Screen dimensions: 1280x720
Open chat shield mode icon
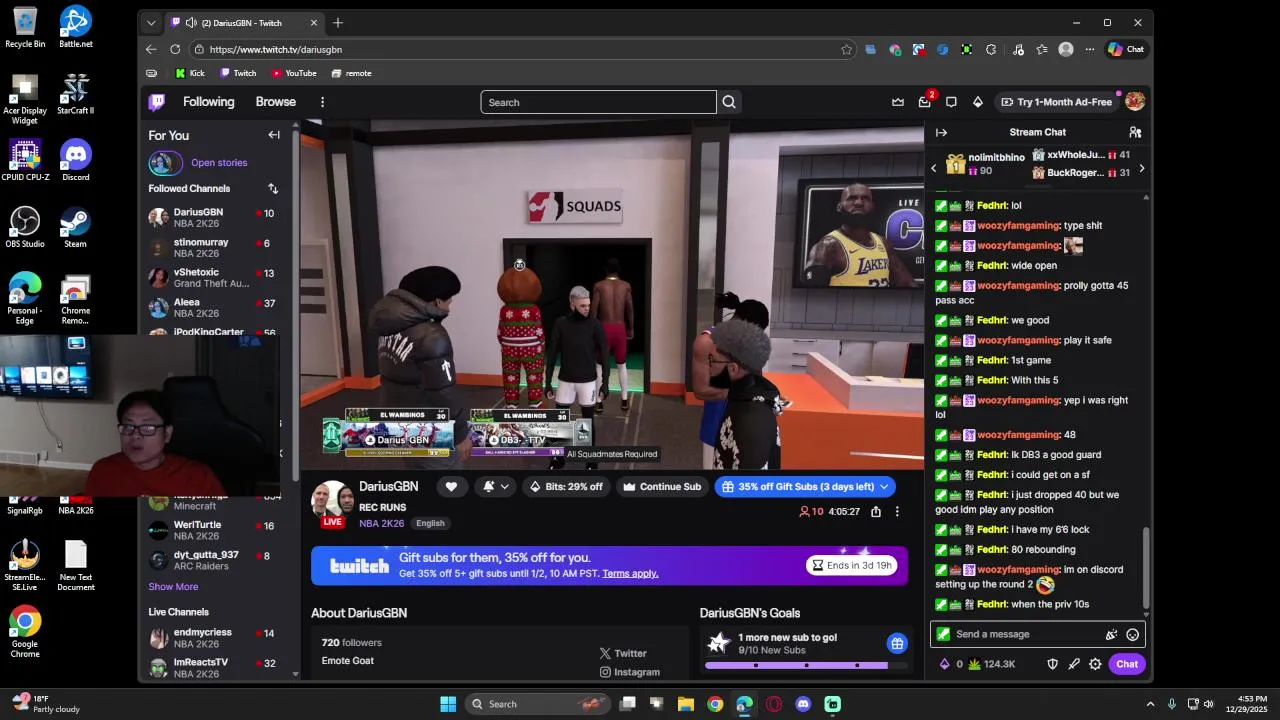pyautogui.click(x=1052, y=664)
